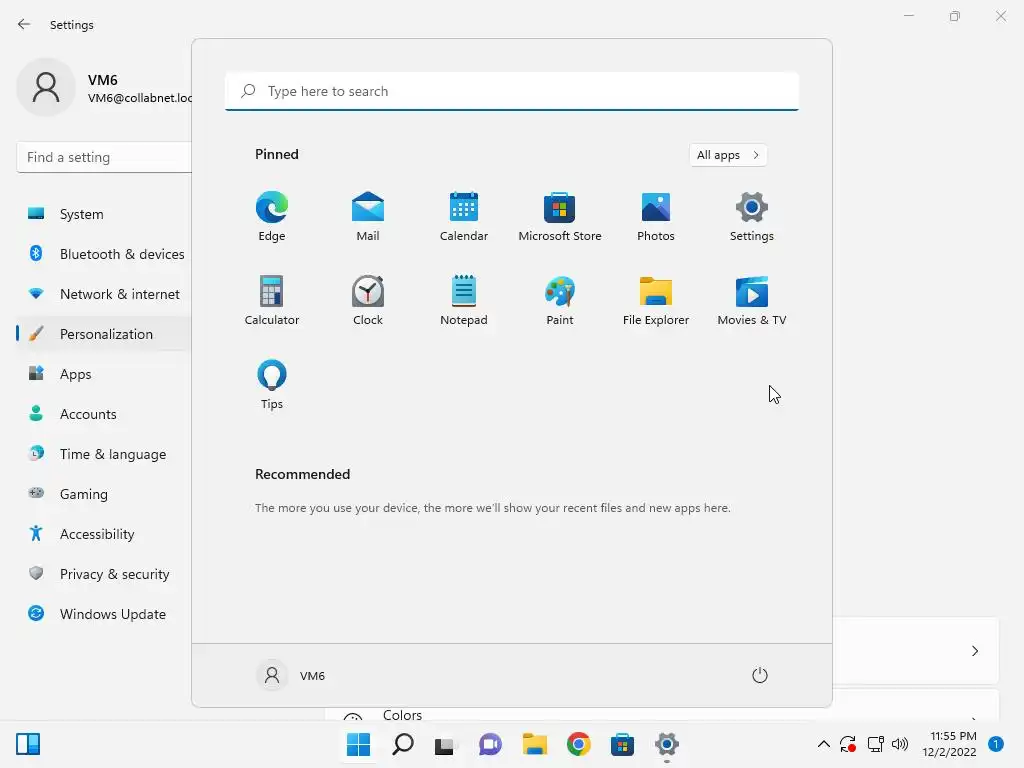The image size is (1024, 768).
Task: Switch to Settings via taskbar icon
Action: point(667,744)
